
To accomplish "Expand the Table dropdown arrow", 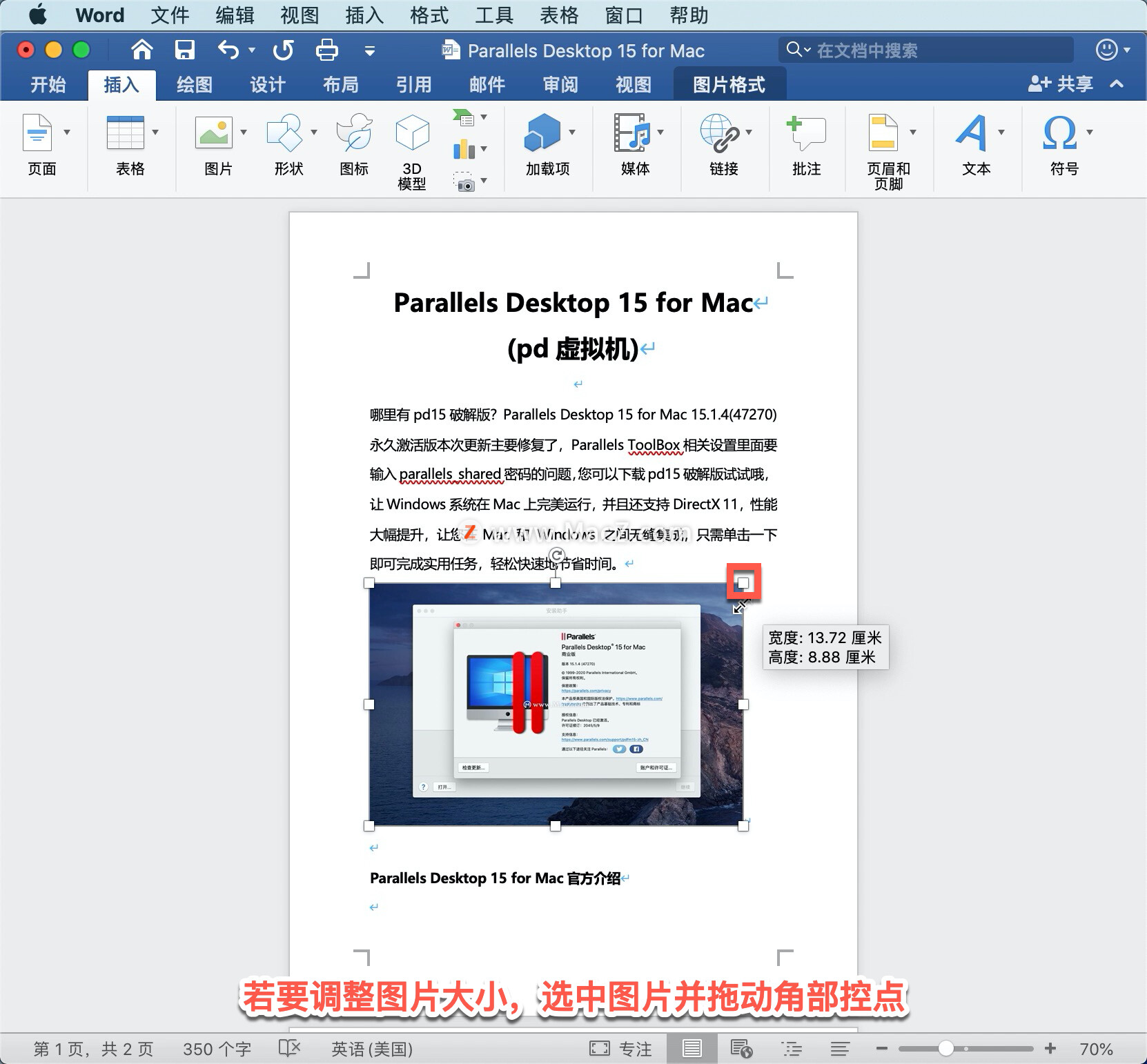I will click(x=155, y=132).
